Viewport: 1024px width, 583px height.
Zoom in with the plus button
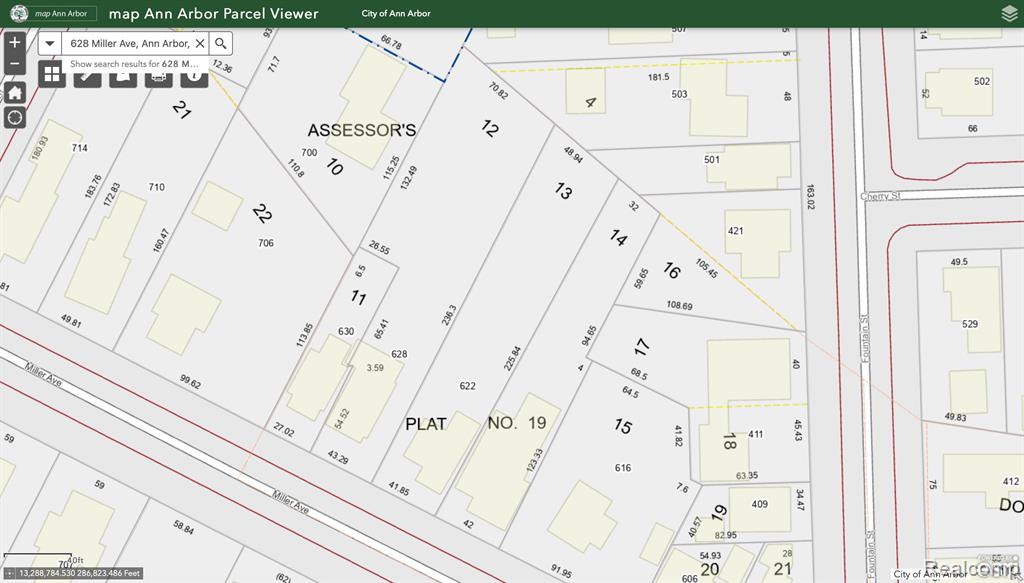pos(14,43)
